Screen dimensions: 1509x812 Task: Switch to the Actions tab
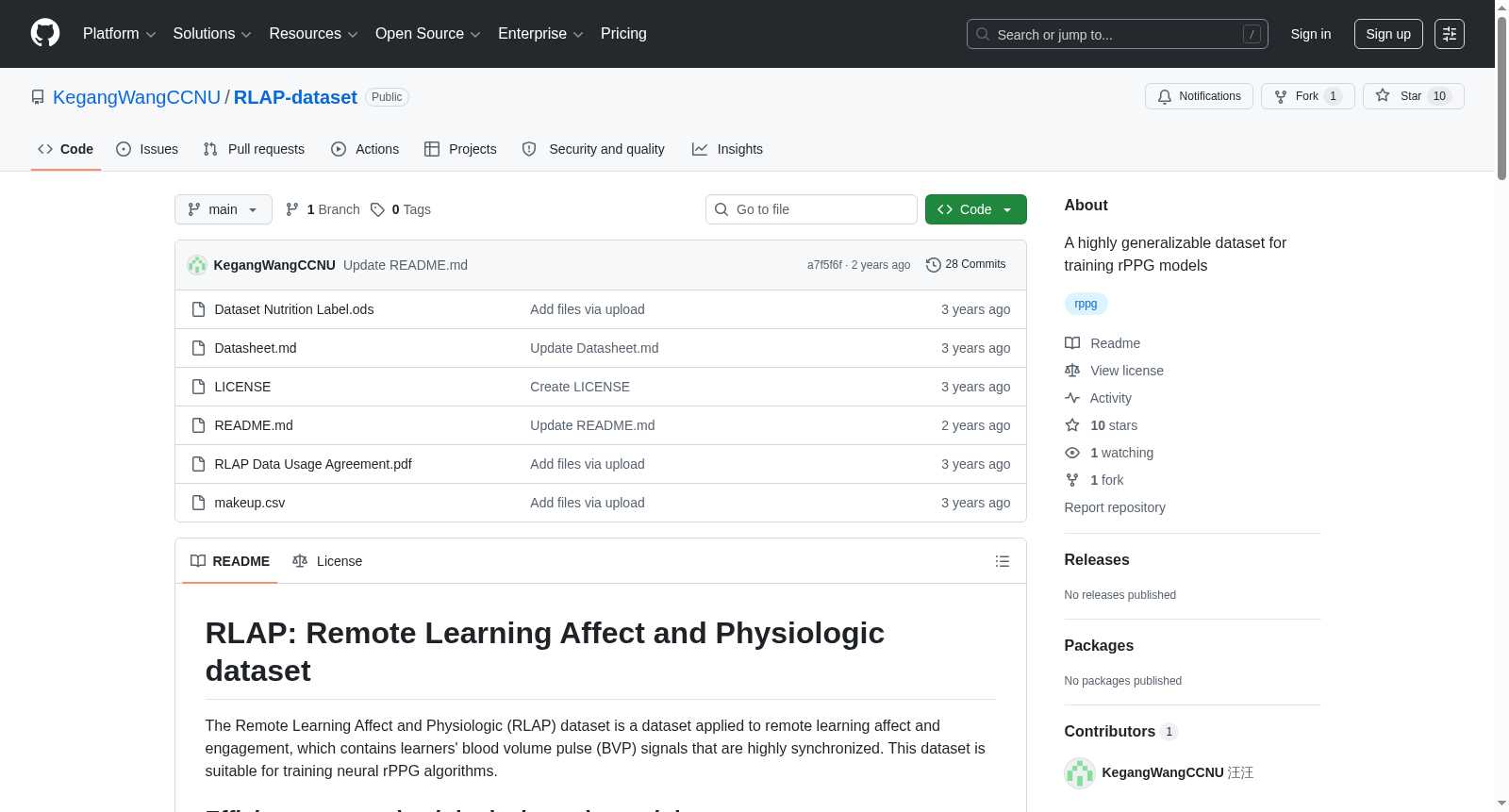[x=365, y=149]
